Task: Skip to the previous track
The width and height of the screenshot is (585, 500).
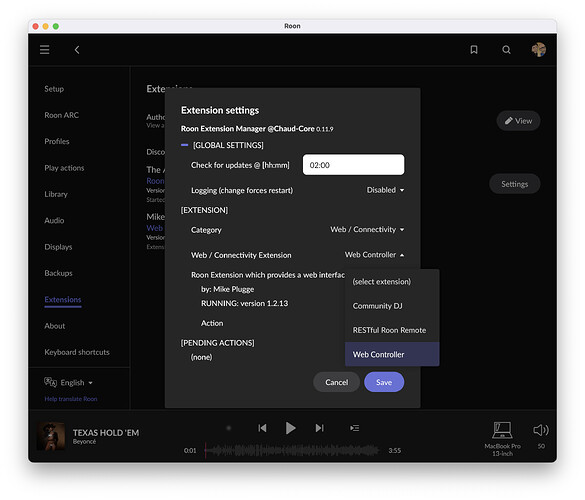Action: click(x=262, y=428)
